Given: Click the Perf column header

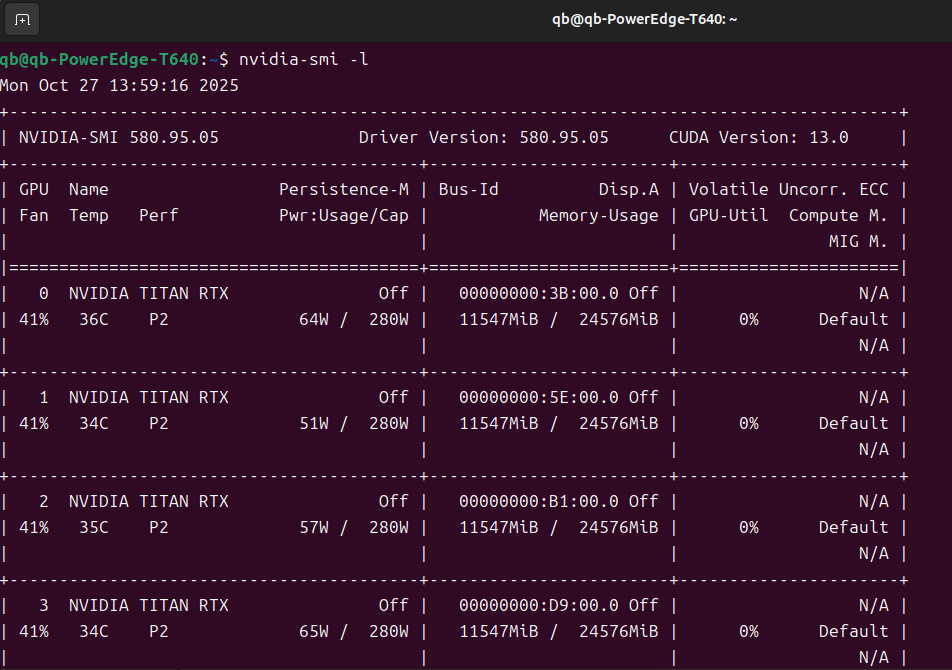Looking at the screenshot, I should 159,215.
